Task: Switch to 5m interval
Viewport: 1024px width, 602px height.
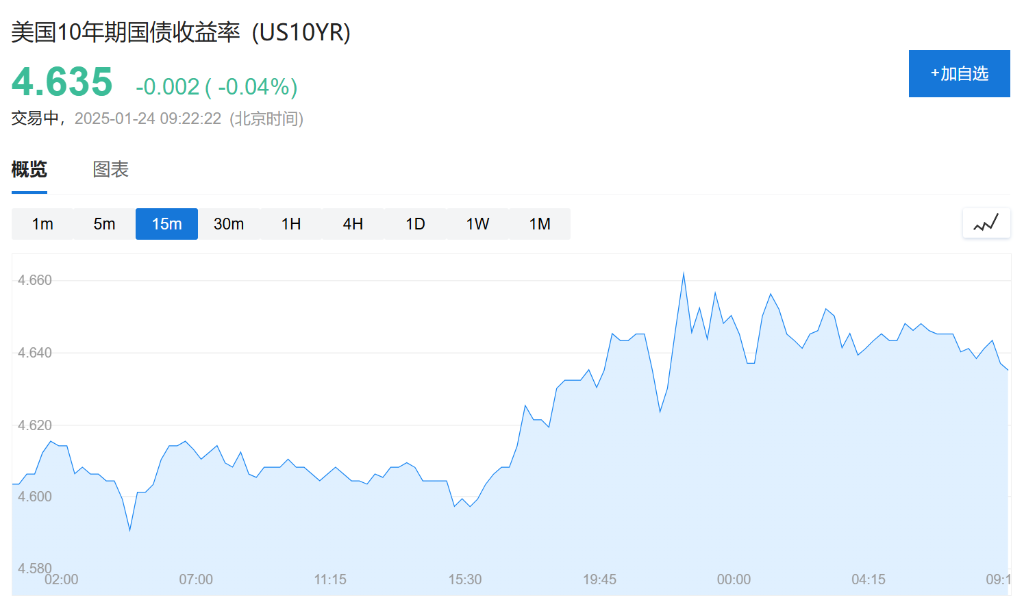Action: click(x=104, y=224)
